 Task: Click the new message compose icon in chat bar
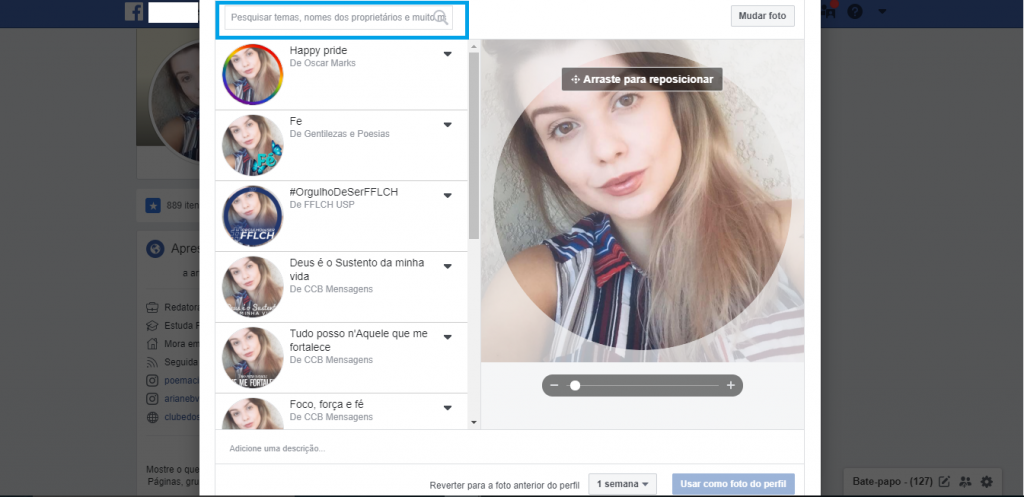(x=944, y=482)
